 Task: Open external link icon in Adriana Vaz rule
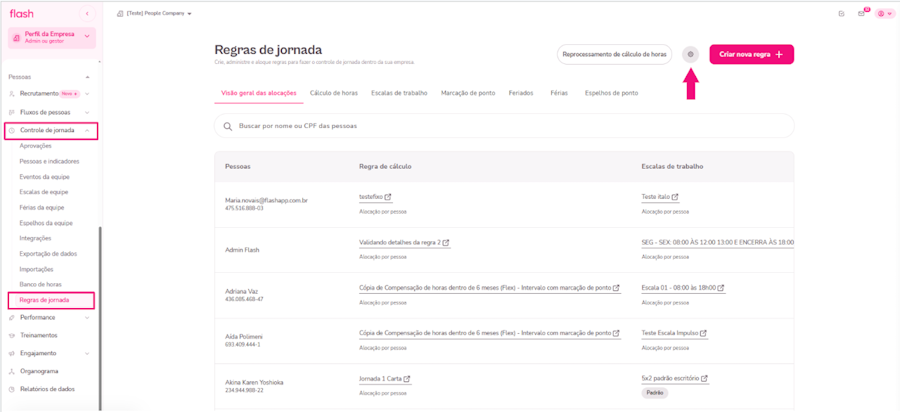point(616,287)
